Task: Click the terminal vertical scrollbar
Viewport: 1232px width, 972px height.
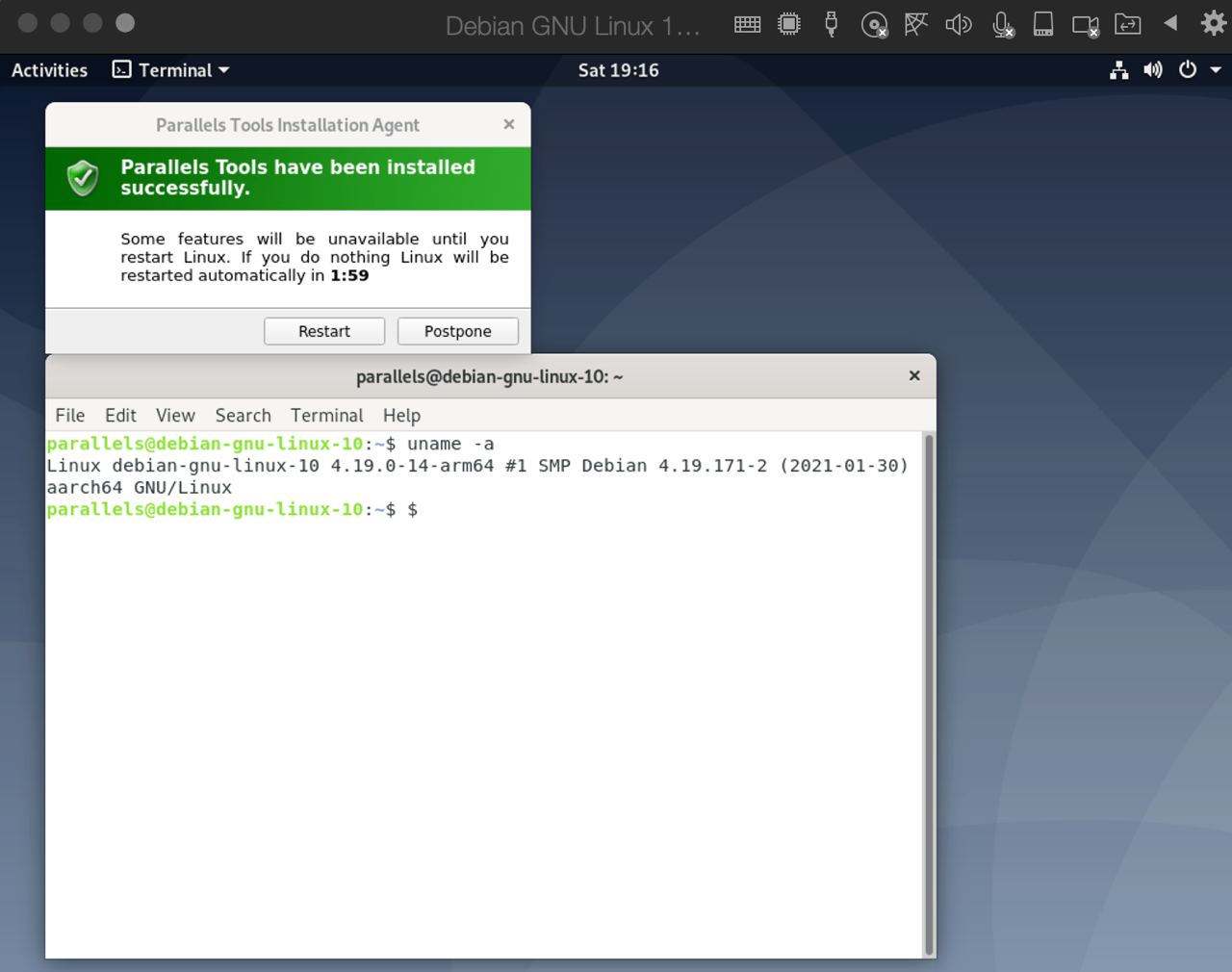Action: pyautogui.click(x=929, y=693)
